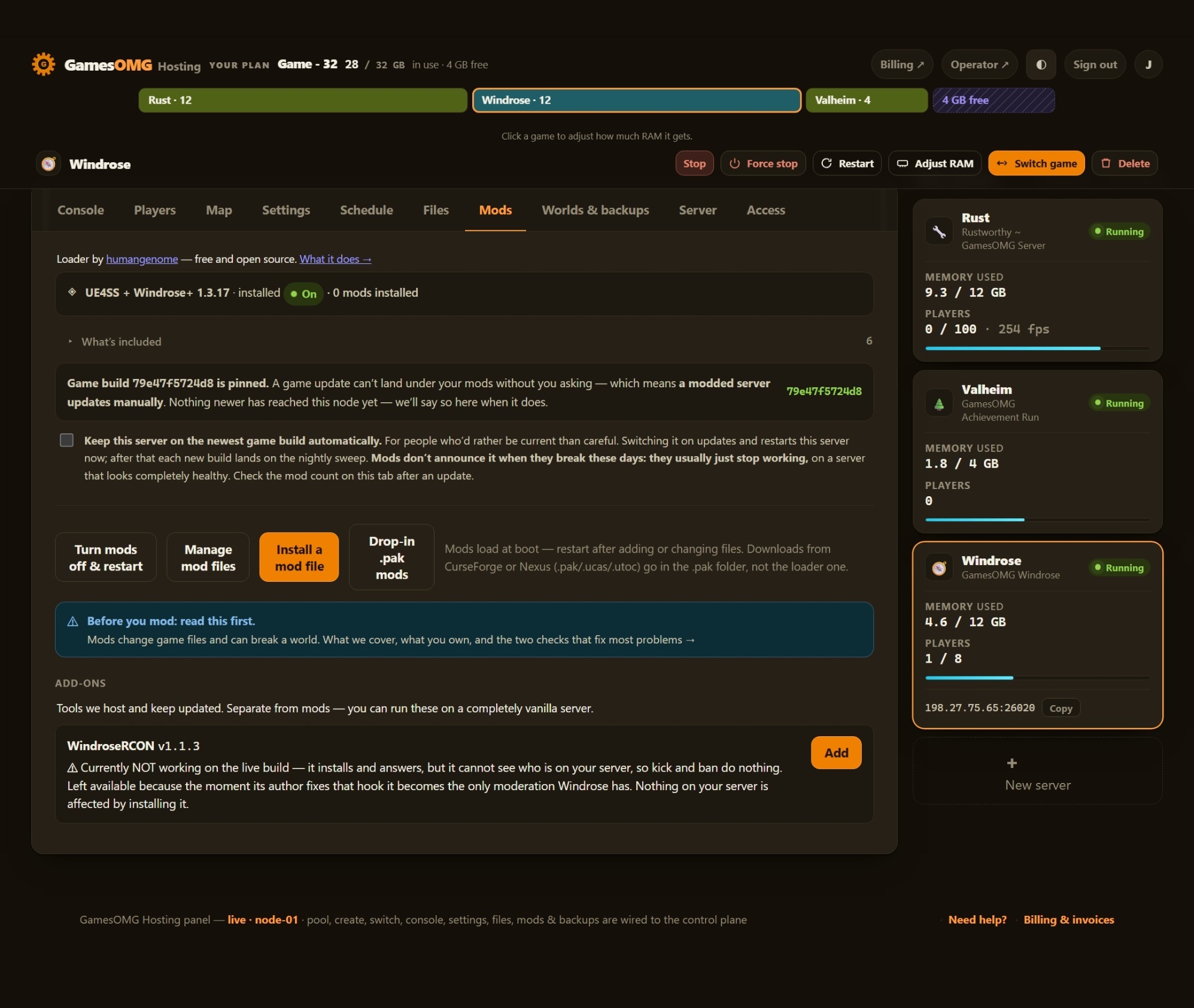Delete the Windrose server

[1125, 163]
